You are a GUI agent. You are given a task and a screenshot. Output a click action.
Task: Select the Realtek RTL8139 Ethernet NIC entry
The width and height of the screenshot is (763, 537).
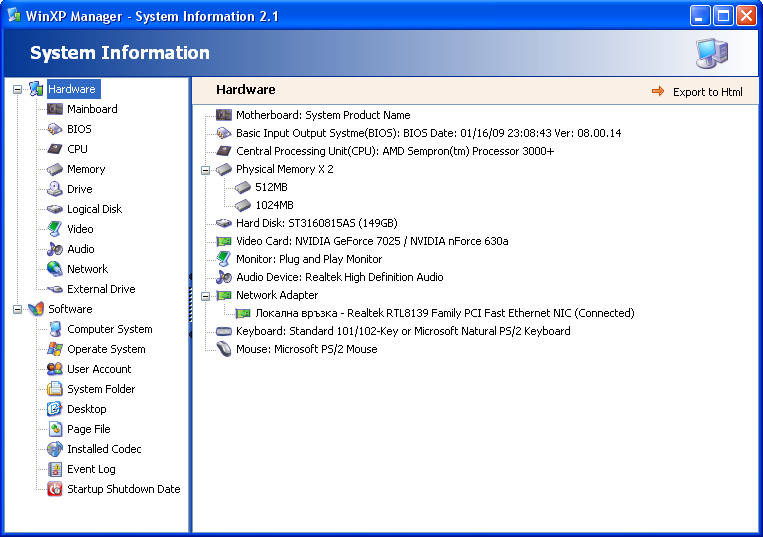(x=445, y=313)
